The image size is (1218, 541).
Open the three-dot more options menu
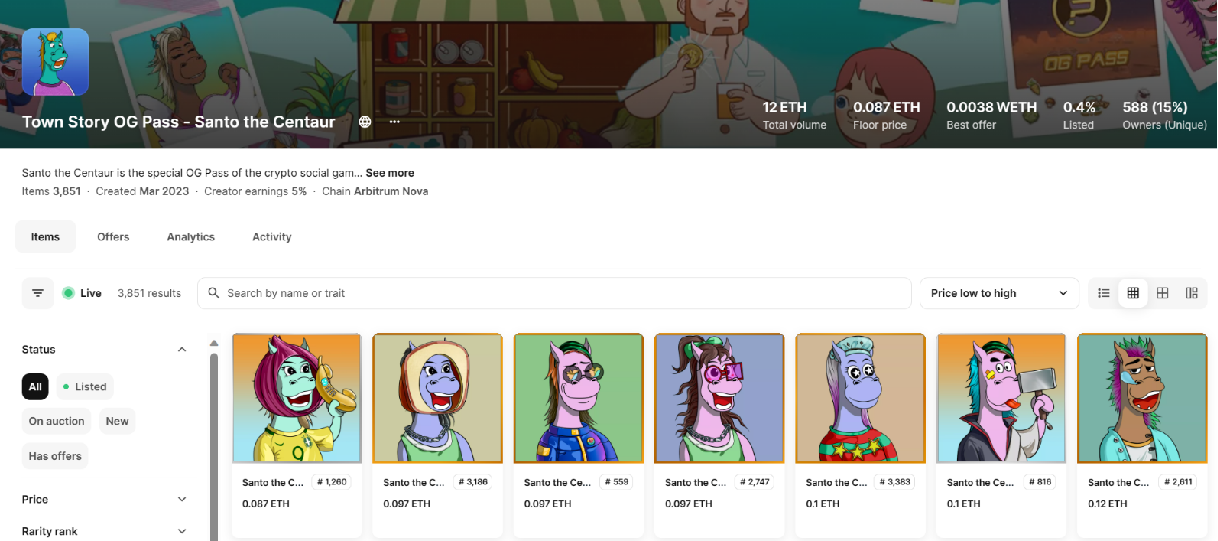click(395, 121)
